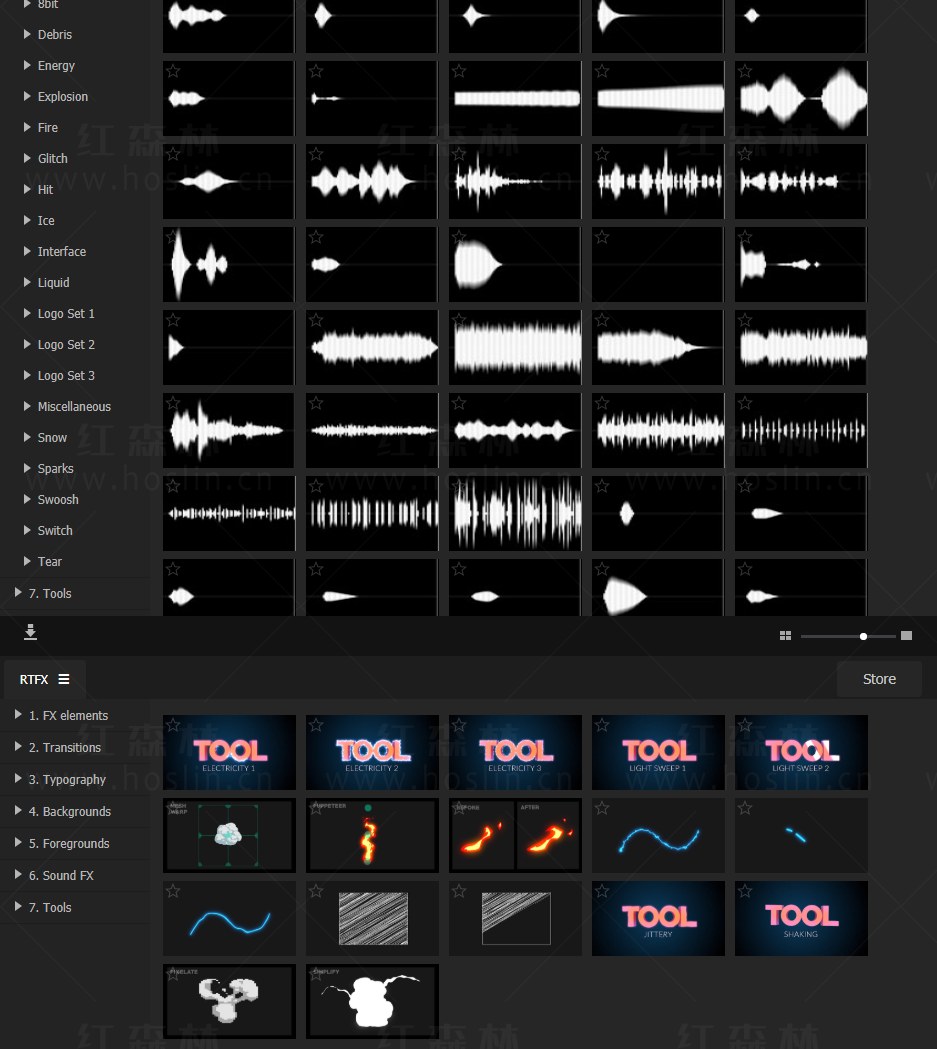Select the TOOL Electricity 3 thumbnail

[515, 753]
